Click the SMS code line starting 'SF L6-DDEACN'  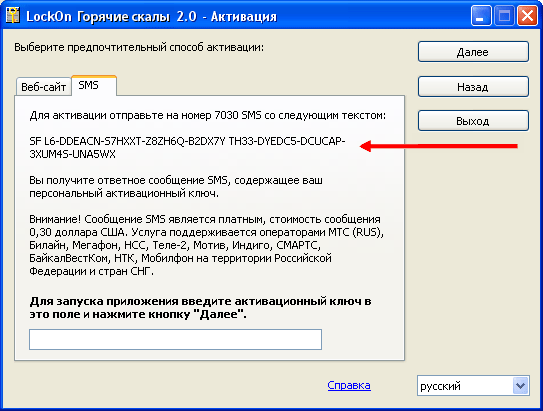[x=187, y=141]
